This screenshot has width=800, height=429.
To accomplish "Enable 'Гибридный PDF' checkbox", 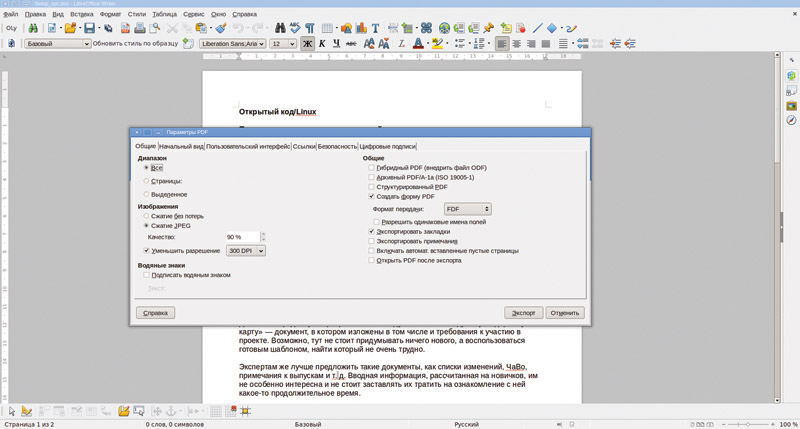I will pyautogui.click(x=371, y=168).
